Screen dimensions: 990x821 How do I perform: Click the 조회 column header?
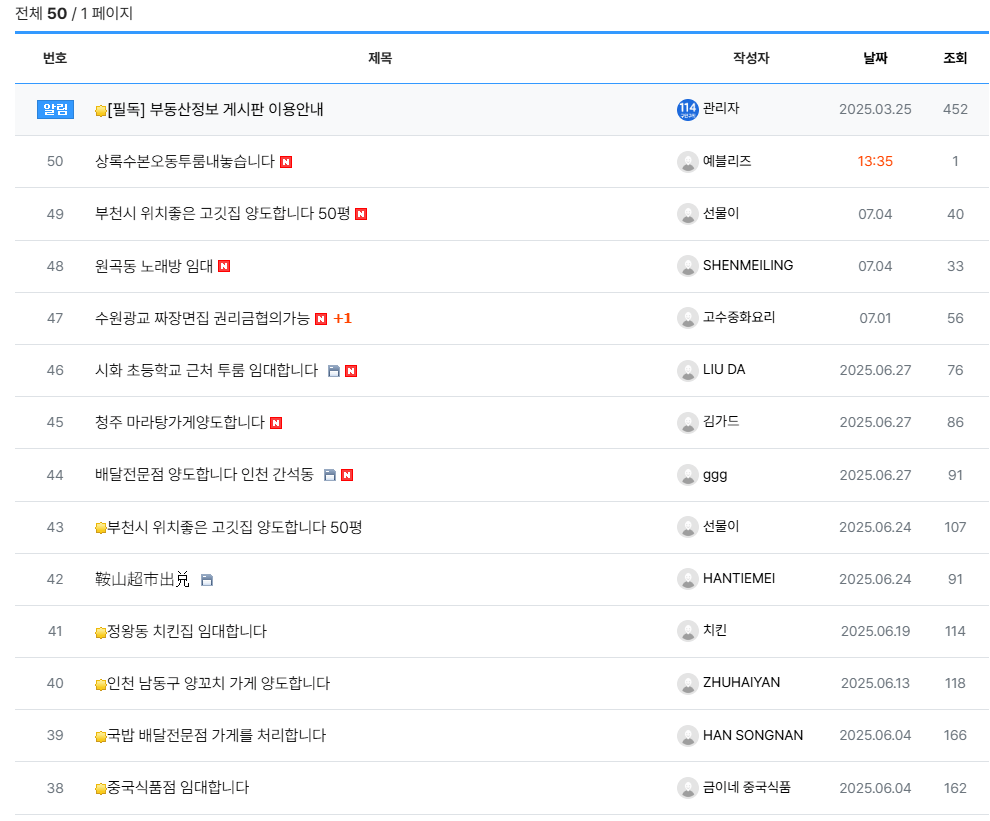(955, 58)
